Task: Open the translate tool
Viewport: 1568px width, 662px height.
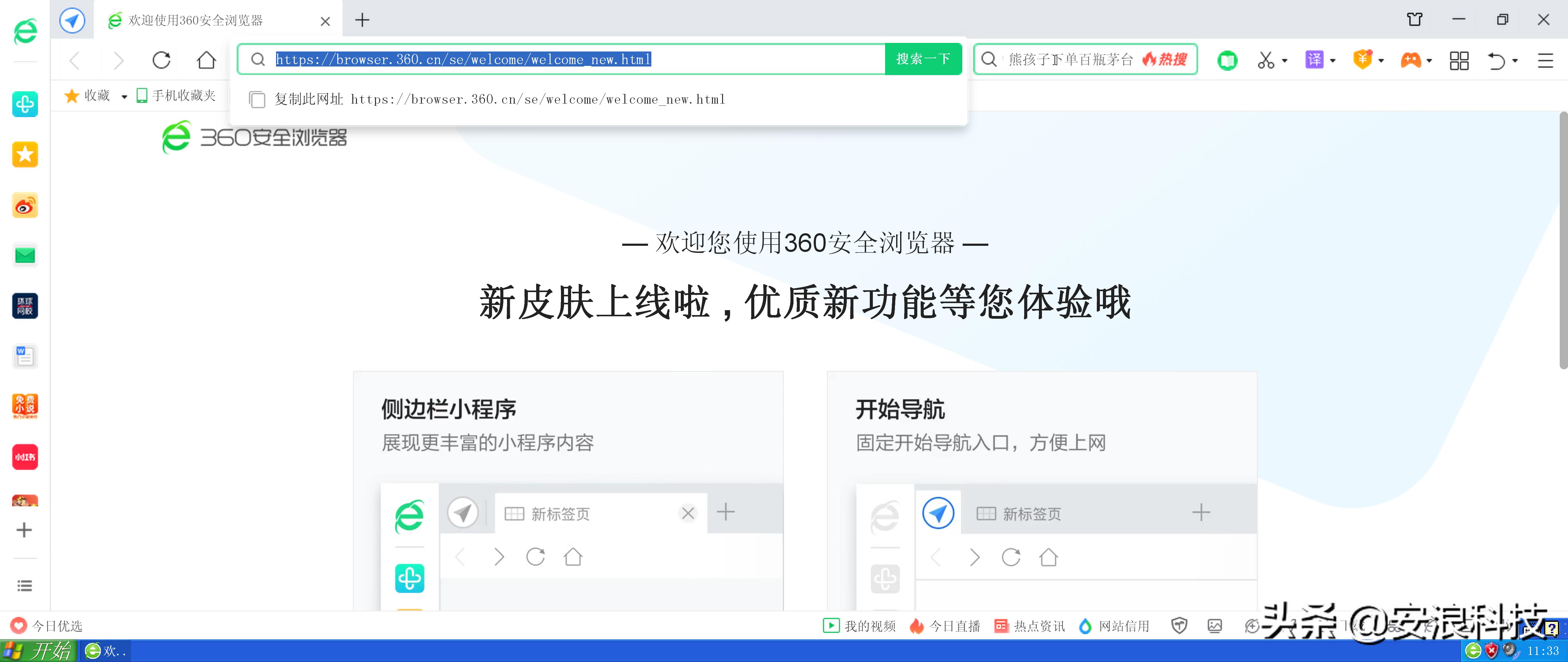Action: click(1315, 60)
